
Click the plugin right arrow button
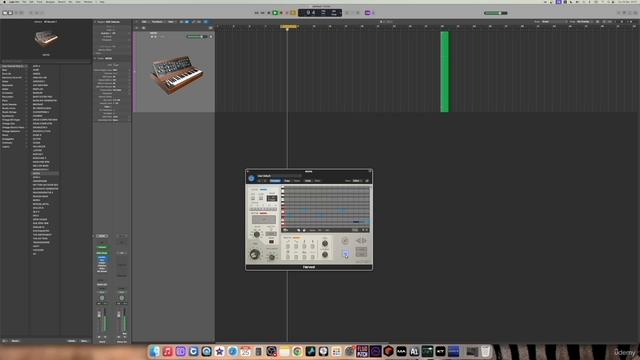click(x=364, y=241)
